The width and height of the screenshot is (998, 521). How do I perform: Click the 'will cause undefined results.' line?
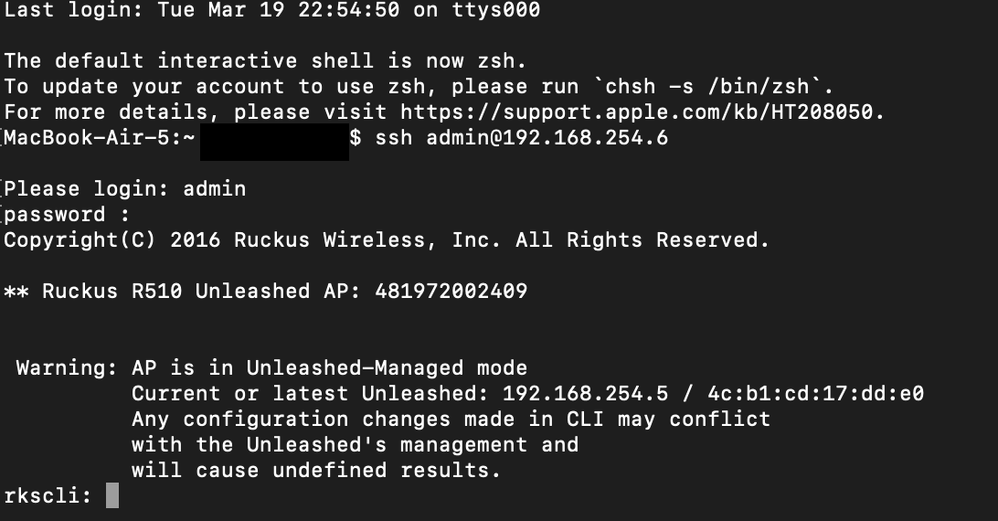(316, 470)
